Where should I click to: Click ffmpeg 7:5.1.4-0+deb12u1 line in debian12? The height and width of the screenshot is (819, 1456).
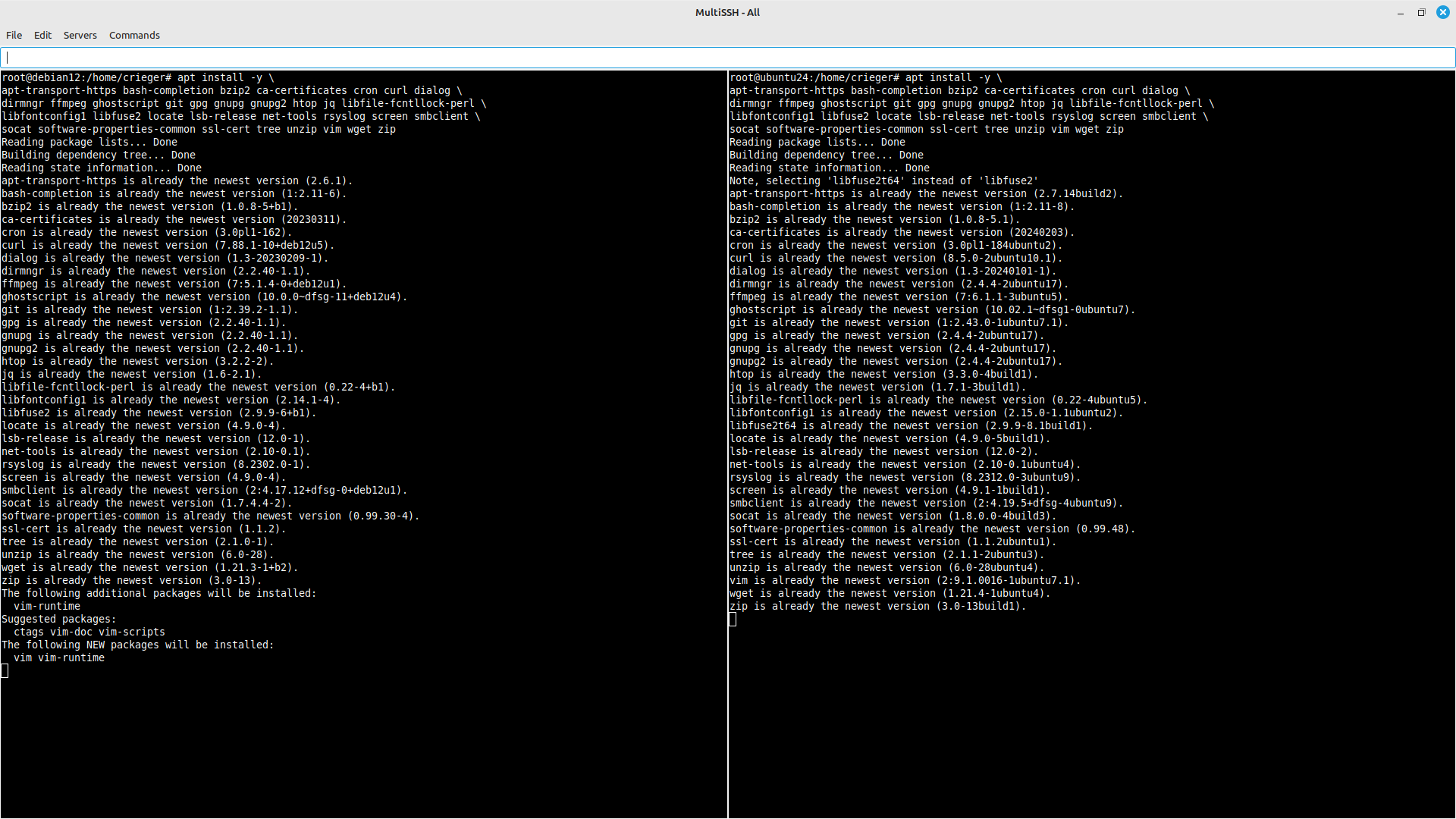[x=174, y=284]
